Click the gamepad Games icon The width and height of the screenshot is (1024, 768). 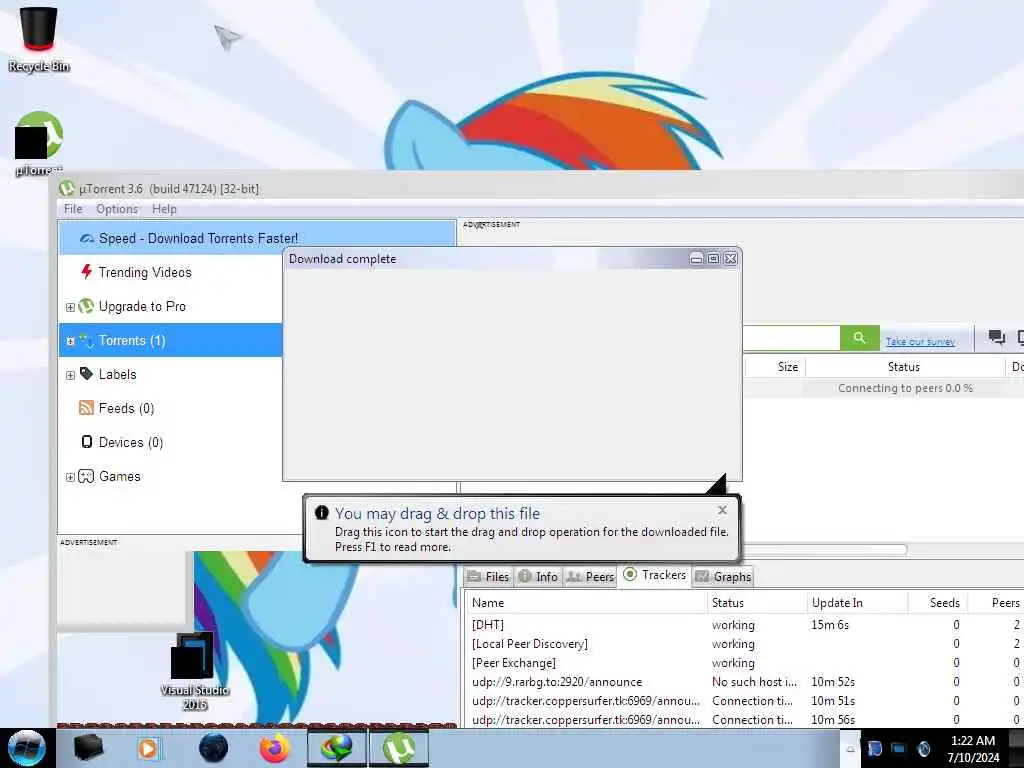(x=86, y=476)
